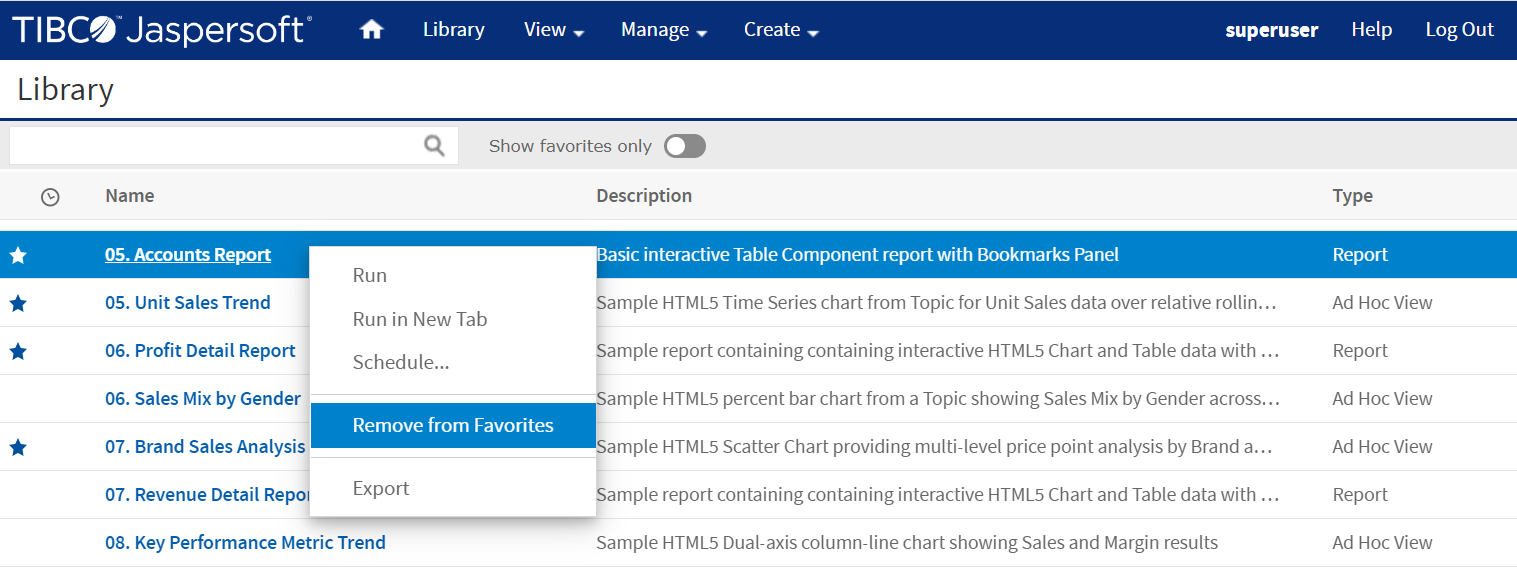Image resolution: width=1517 pixels, height=570 pixels.
Task: Click Report type for Revenue Detail Report
Action: (1360, 495)
